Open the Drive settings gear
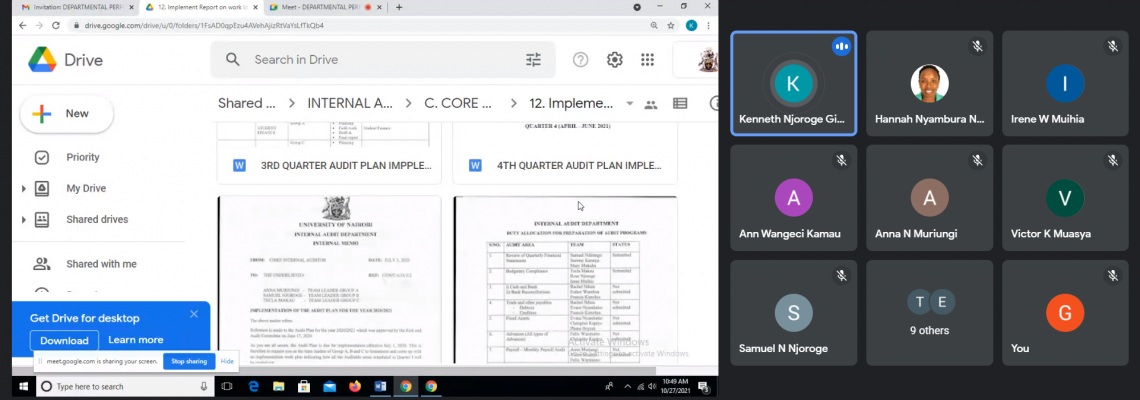Image resolution: width=1140 pixels, height=400 pixels. [614, 60]
